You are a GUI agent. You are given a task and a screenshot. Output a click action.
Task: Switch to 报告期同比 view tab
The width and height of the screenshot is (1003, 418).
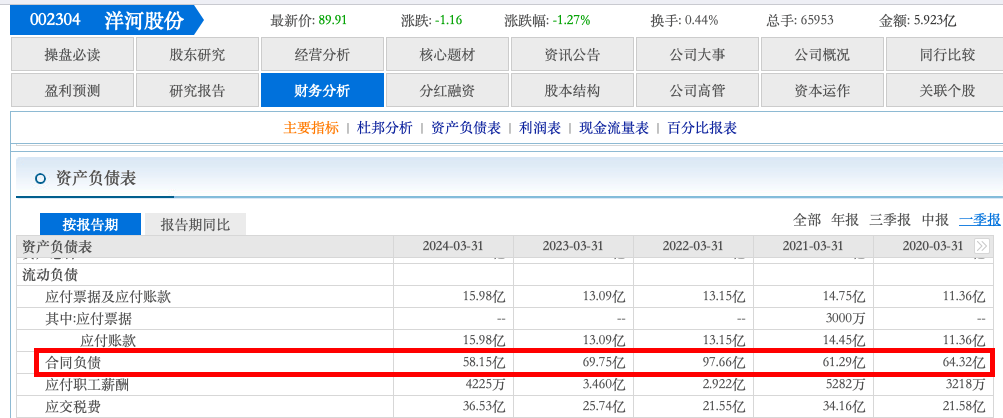(x=195, y=224)
